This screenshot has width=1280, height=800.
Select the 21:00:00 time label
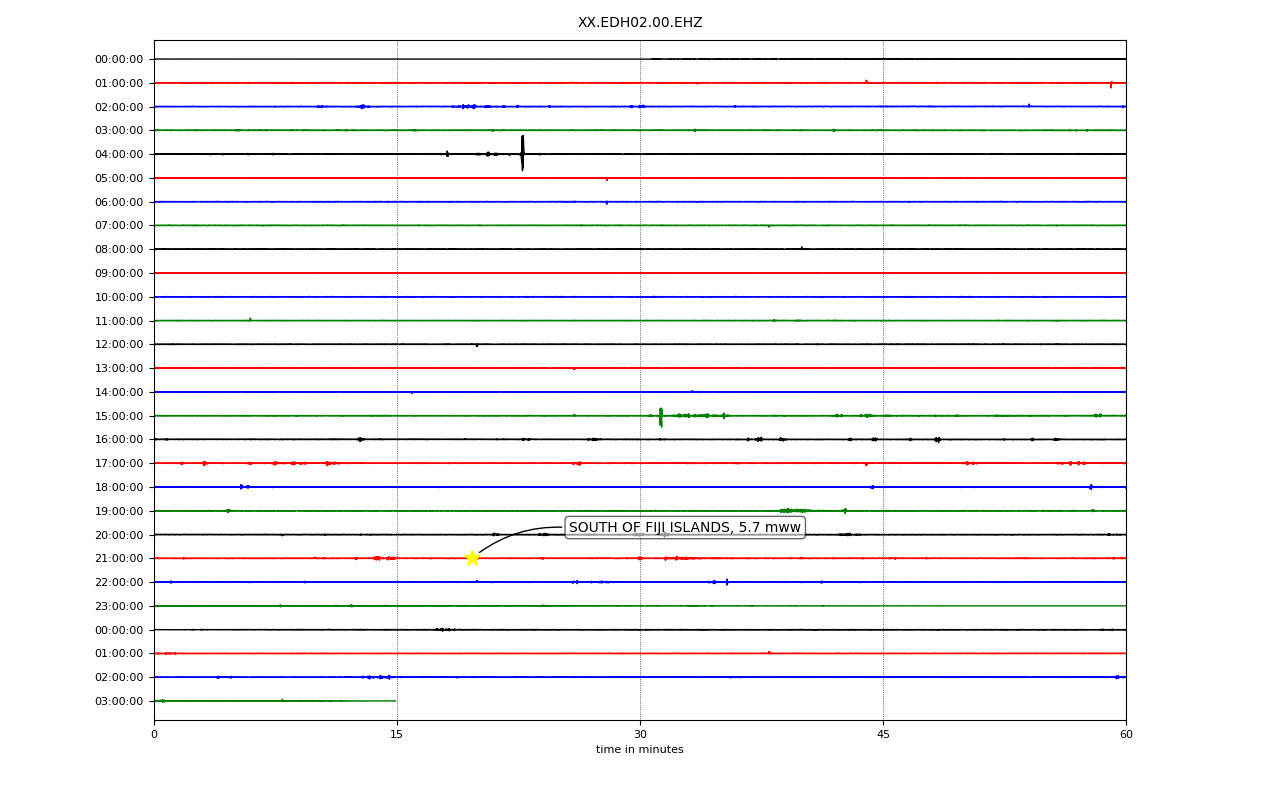[119, 558]
